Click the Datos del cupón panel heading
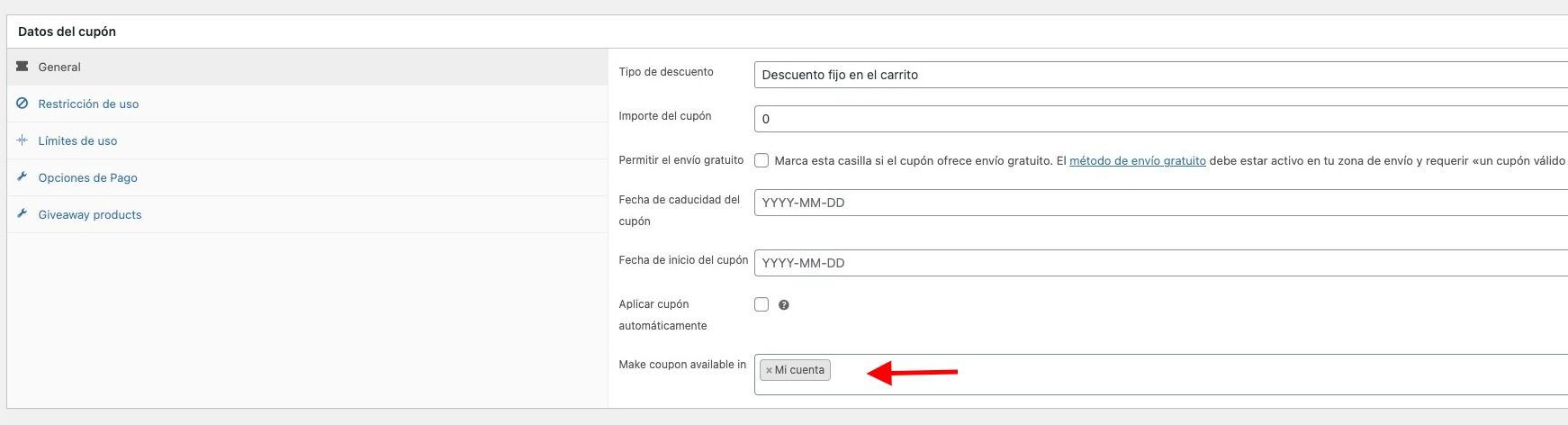 tap(68, 32)
